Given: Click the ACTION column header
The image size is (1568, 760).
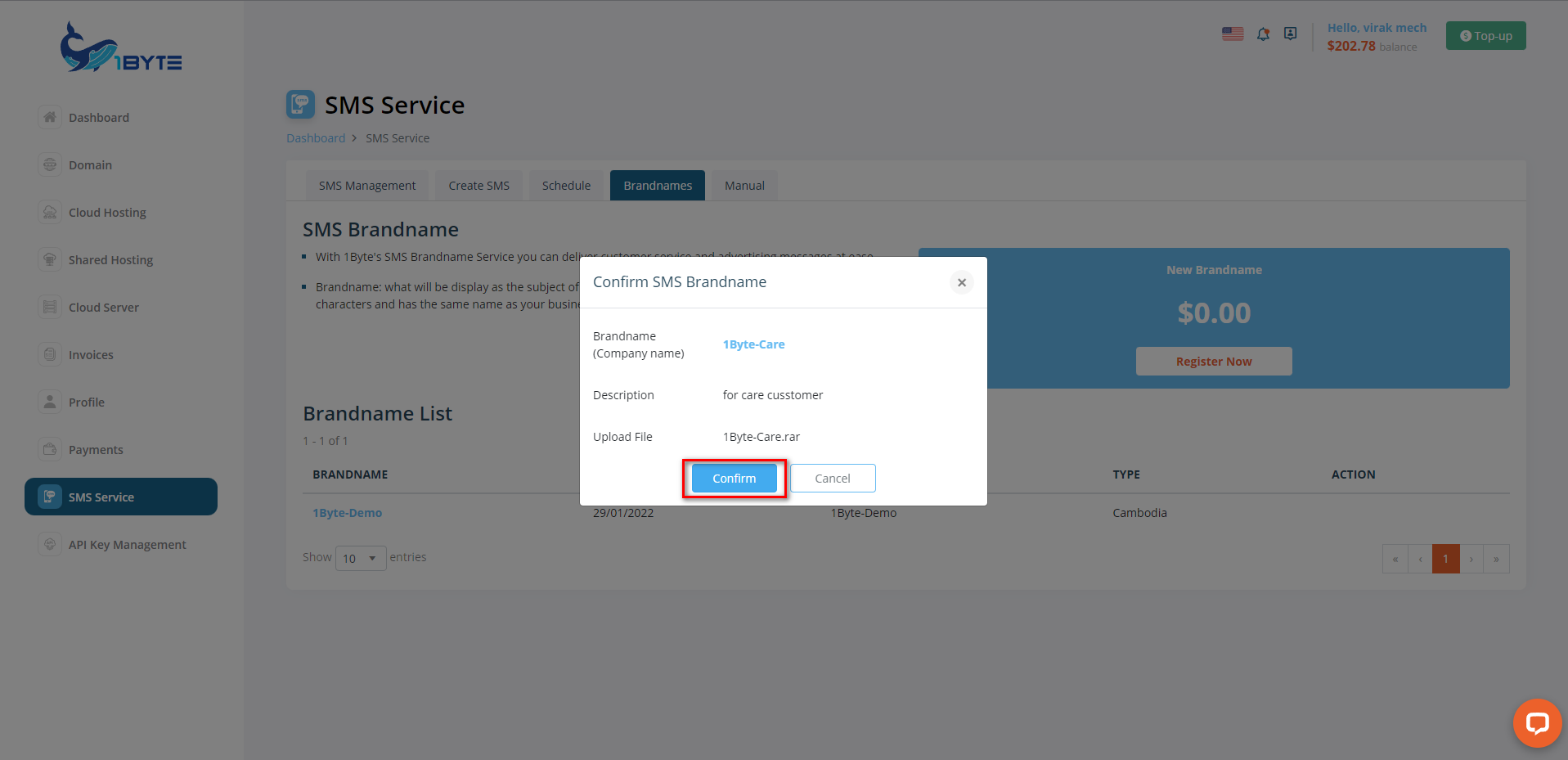Looking at the screenshot, I should tap(1353, 474).
